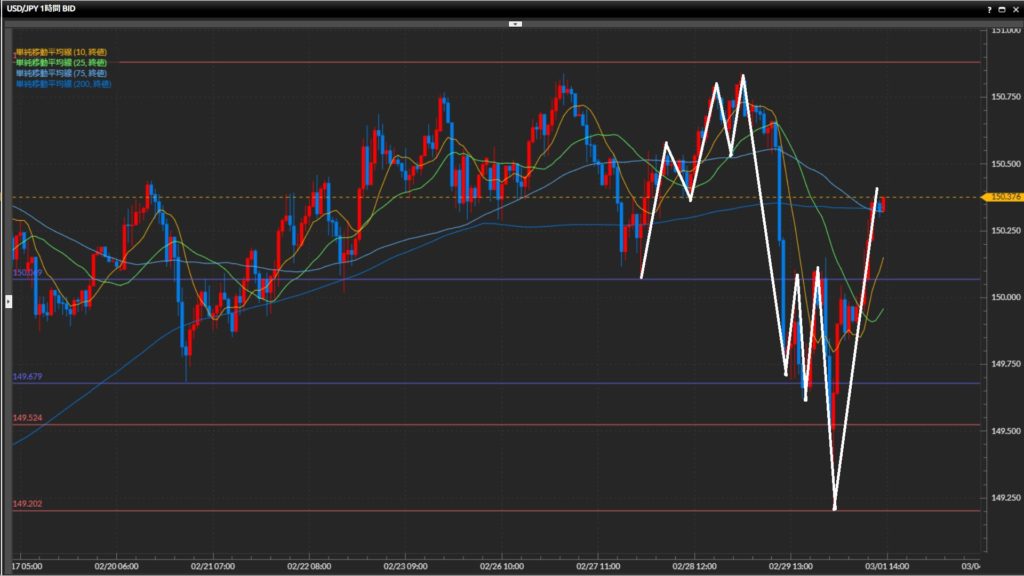Select the 149.524 red horizontal line label

point(27,418)
